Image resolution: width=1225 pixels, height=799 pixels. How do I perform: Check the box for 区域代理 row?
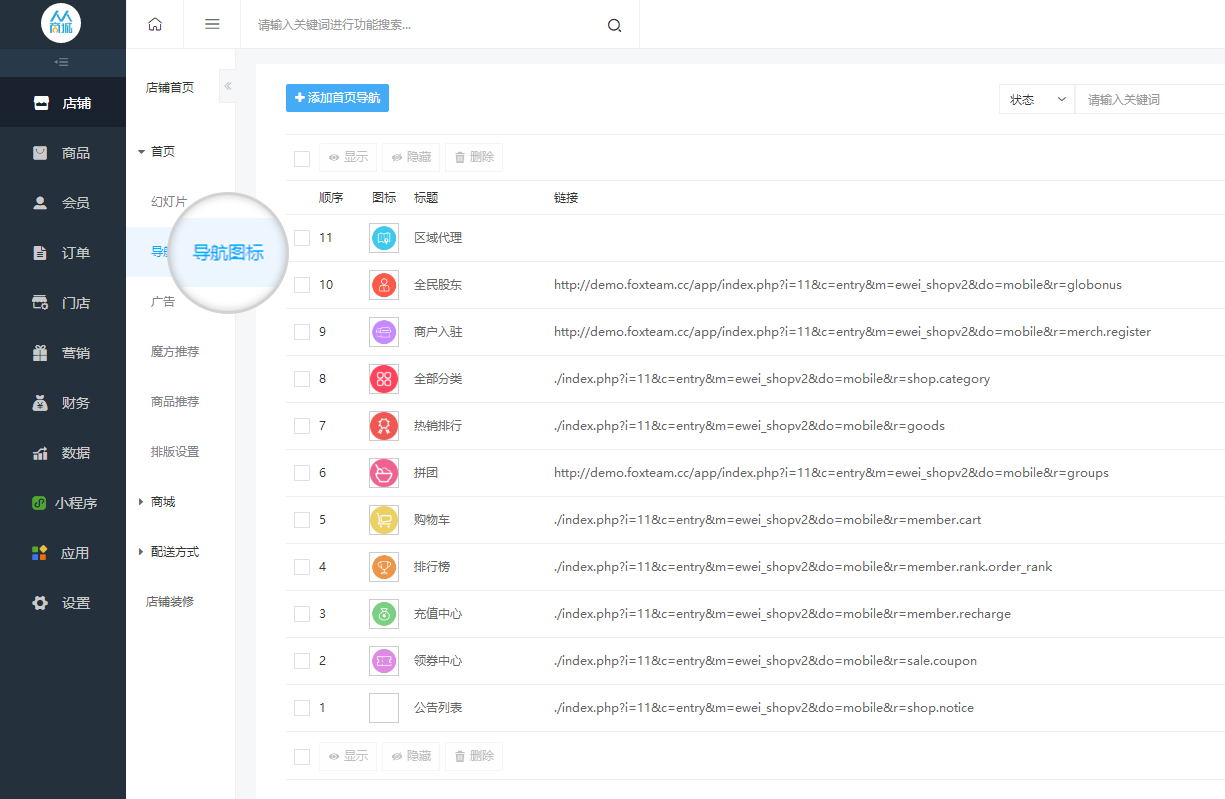click(x=302, y=238)
